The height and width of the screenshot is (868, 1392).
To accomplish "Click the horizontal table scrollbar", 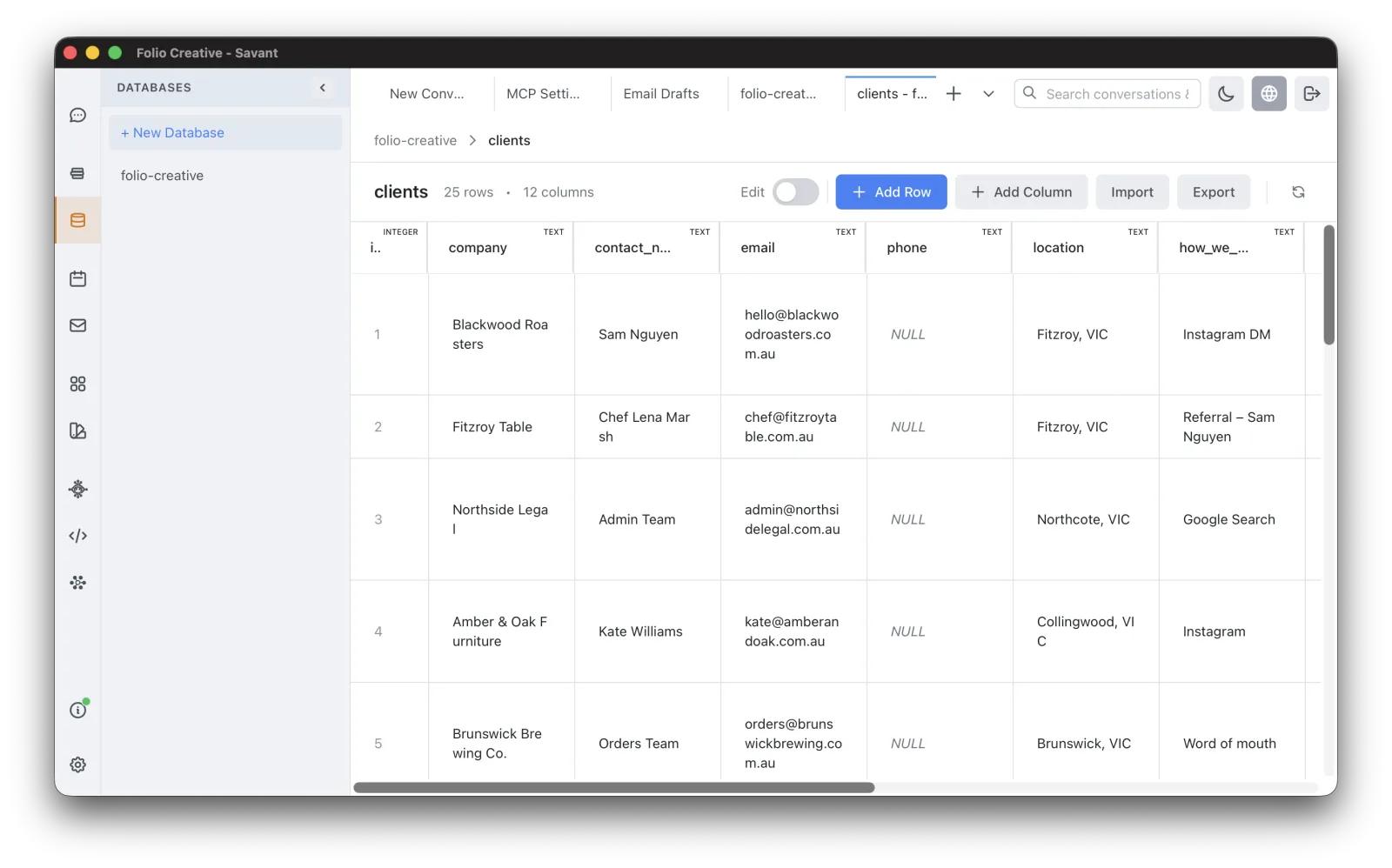I will pyautogui.click(x=613, y=788).
